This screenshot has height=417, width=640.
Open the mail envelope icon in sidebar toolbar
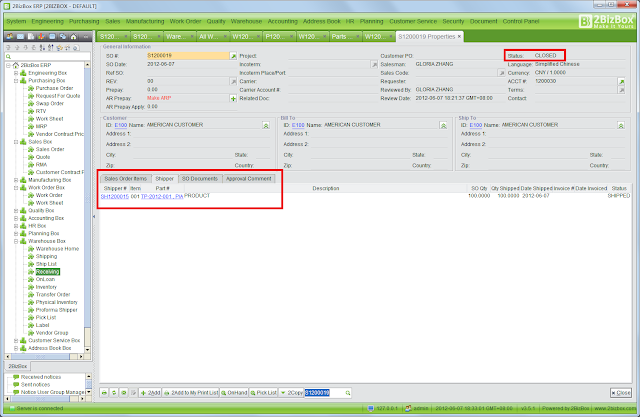[x=20, y=37]
